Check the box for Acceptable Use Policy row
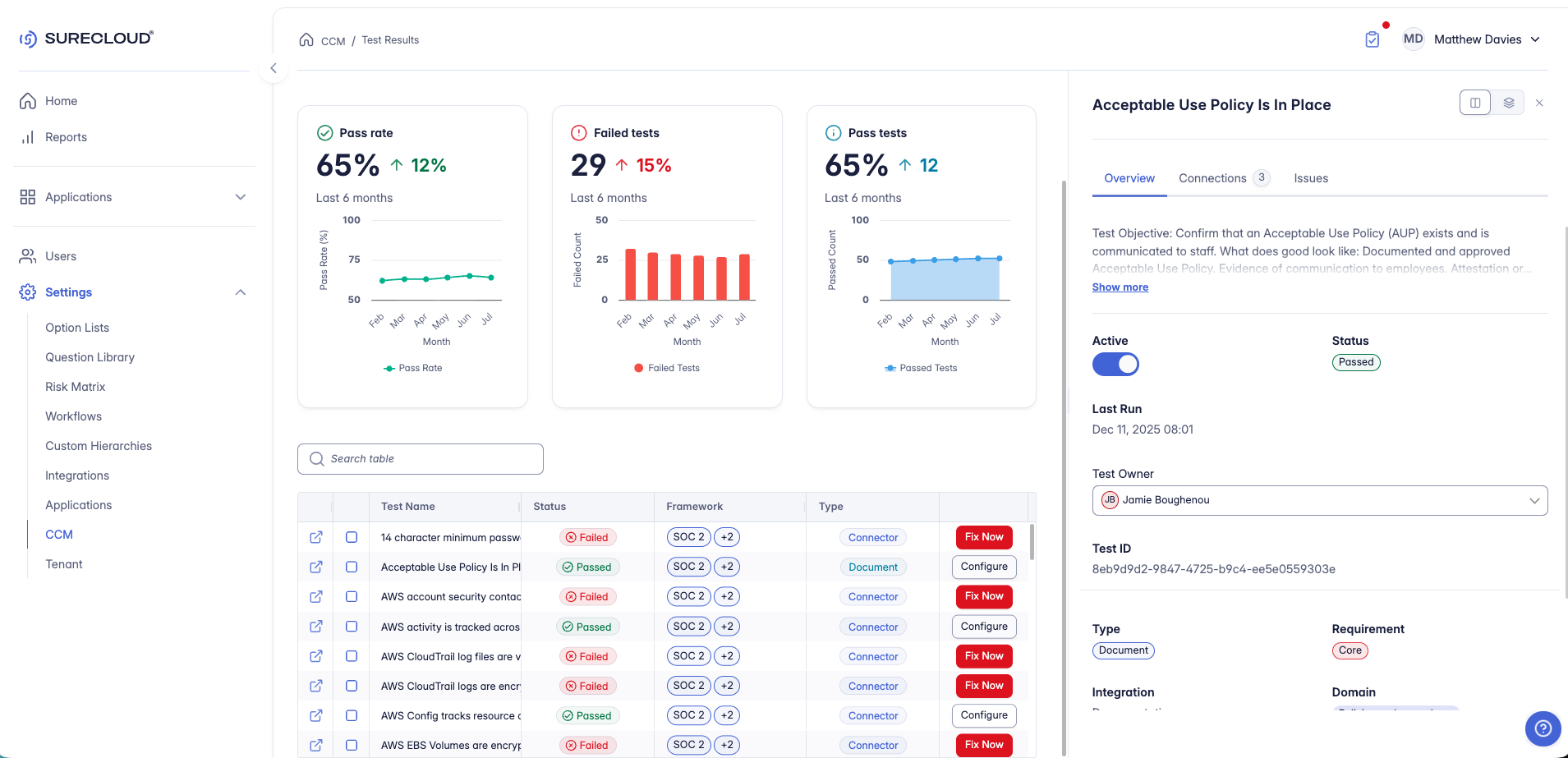This screenshot has height=758, width=1568. pos(352,567)
